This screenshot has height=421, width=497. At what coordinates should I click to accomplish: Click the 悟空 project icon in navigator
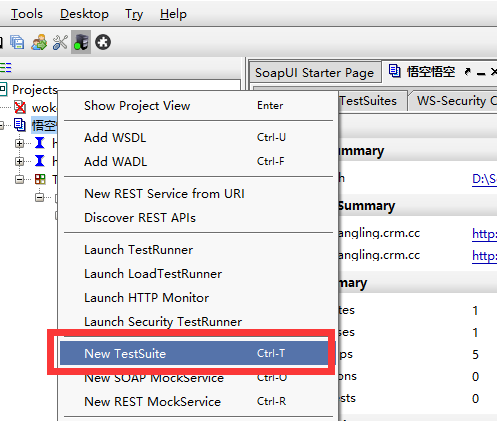tap(20, 125)
